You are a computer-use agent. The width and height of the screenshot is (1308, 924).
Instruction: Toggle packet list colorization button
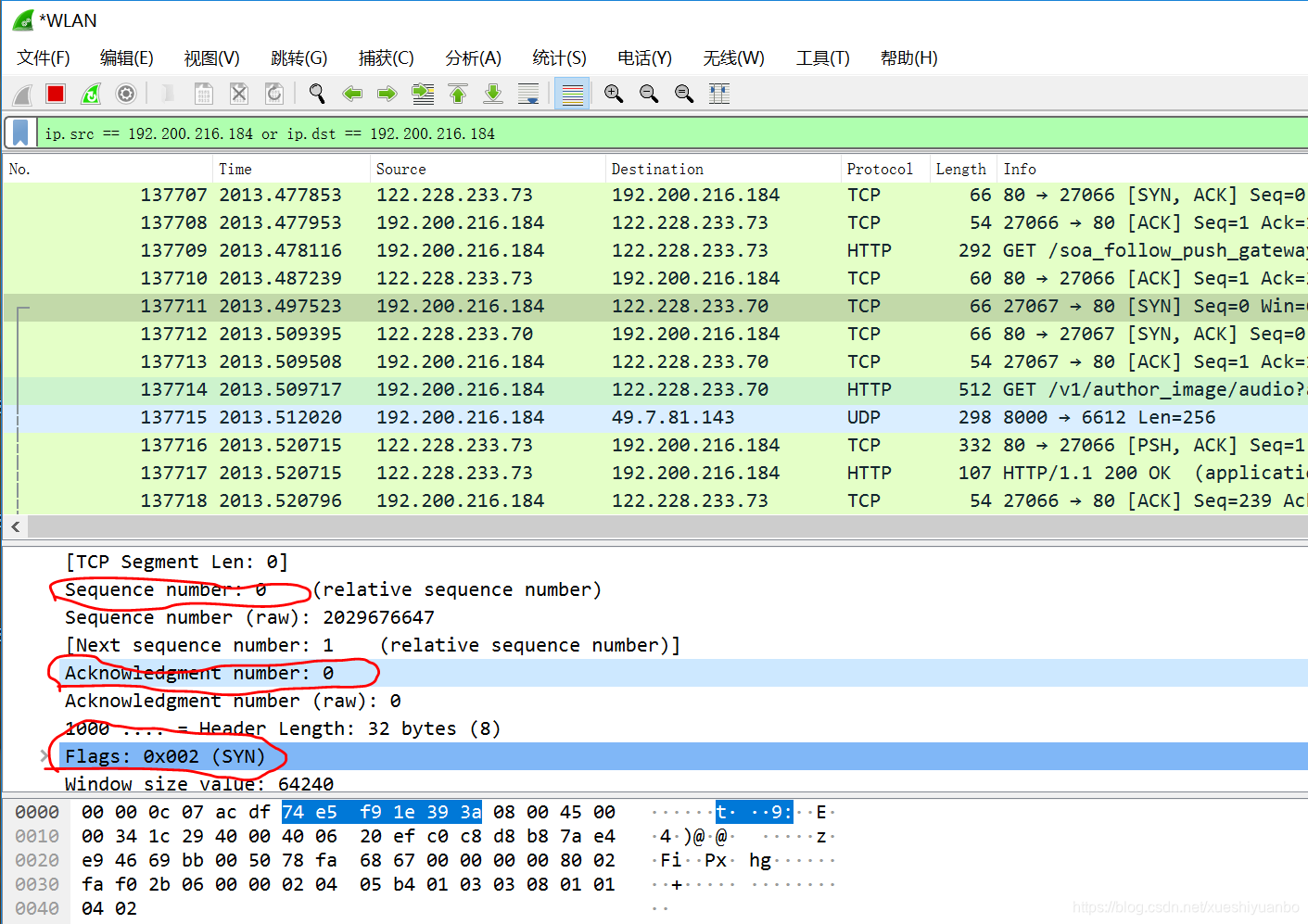572,94
